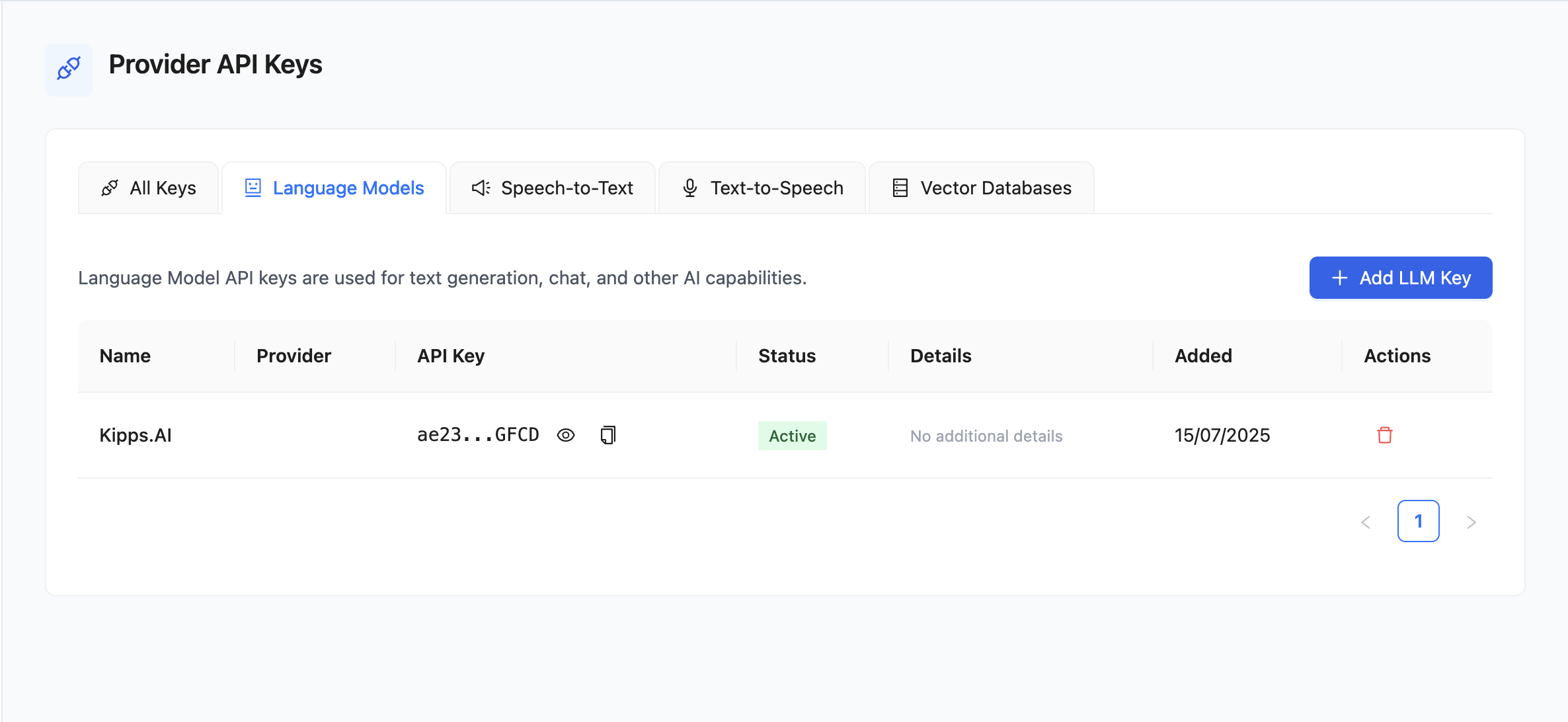Go to previous page arrow
1568x722 pixels.
pos(1366,522)
